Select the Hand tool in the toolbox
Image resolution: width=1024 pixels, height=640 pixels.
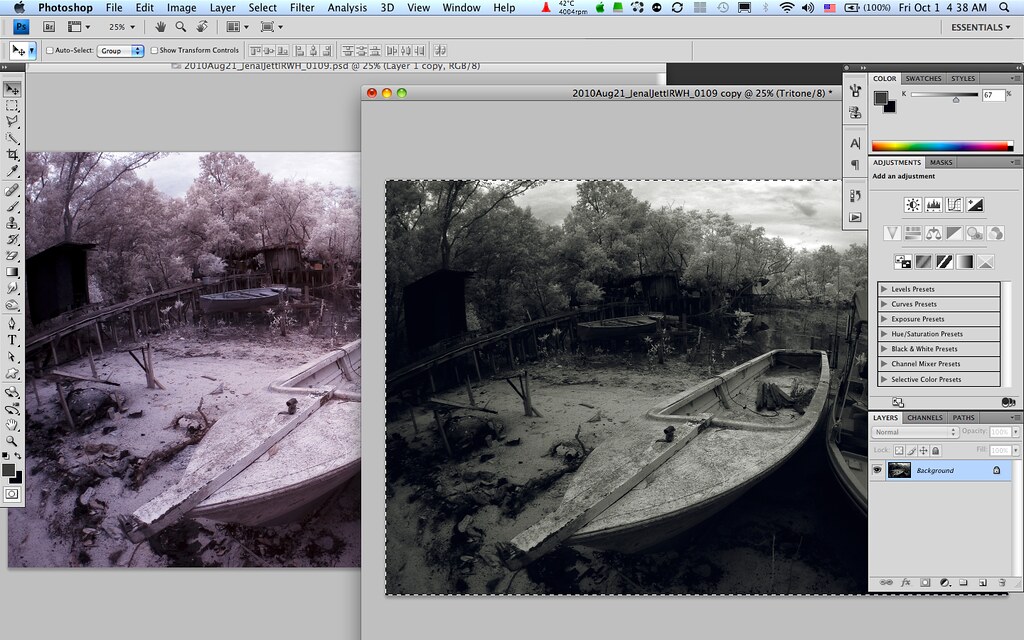pyautogui.click(x=12, y=424)
